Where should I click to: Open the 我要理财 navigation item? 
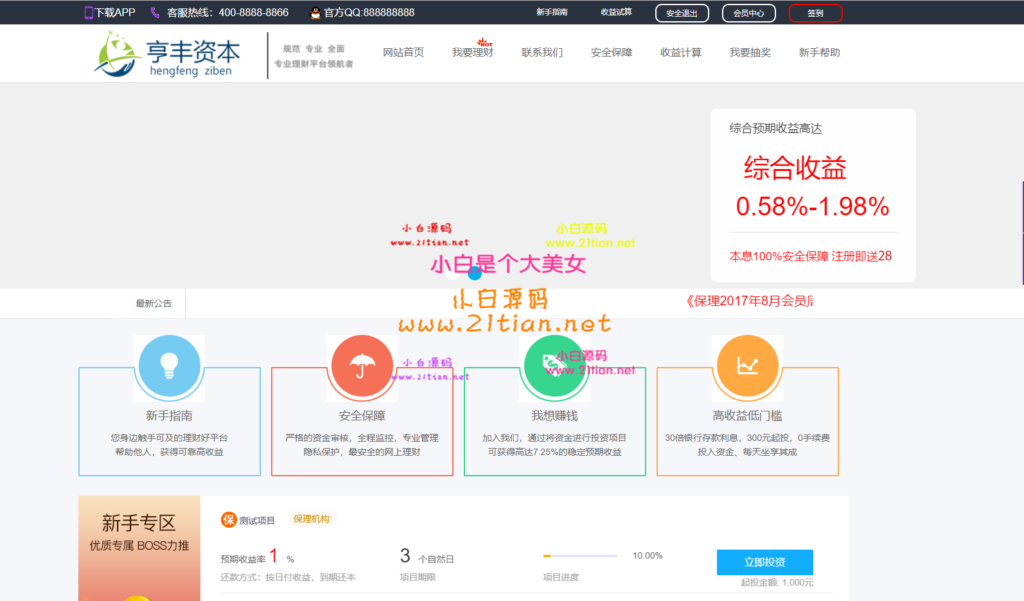(x=472, y=53)
